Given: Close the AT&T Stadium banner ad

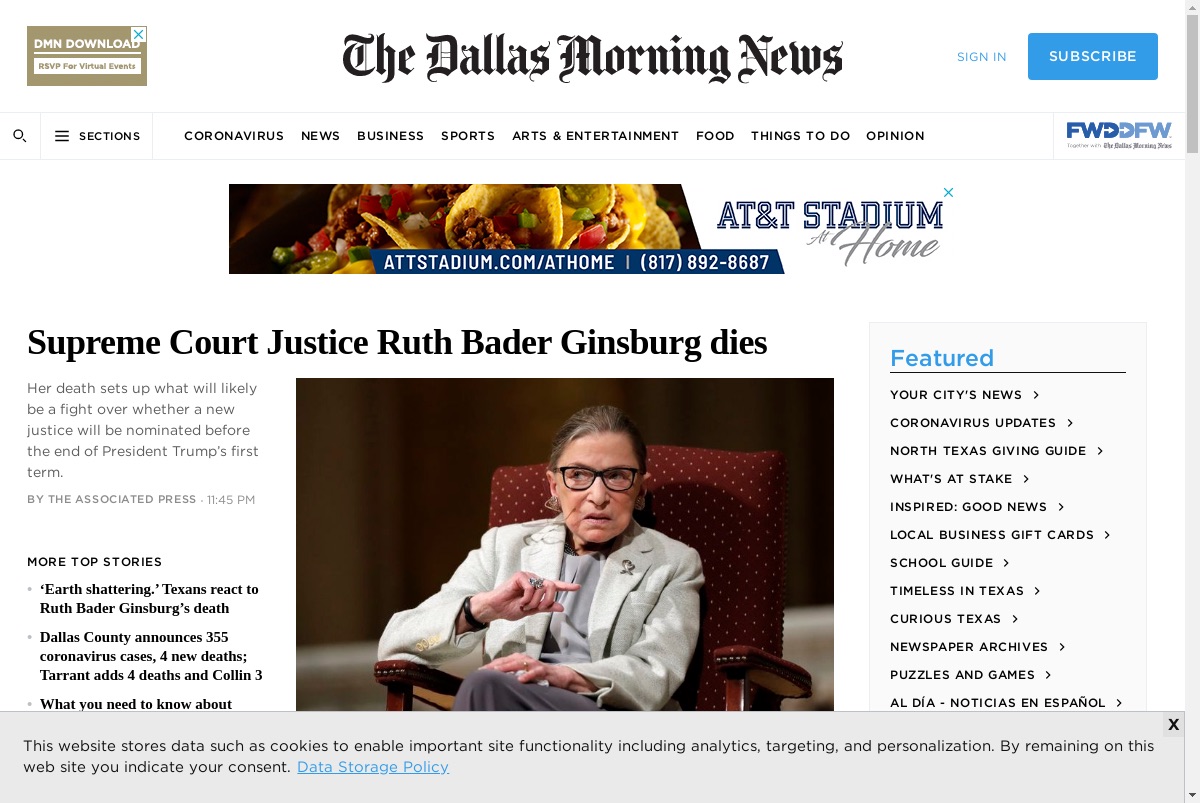Looking at the screenshot, I should point(949,192).
